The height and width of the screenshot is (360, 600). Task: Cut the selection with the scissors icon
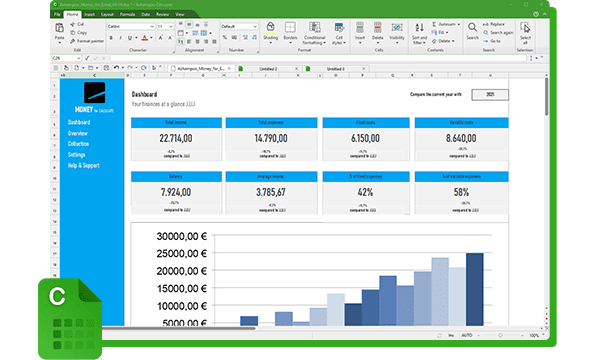point(73,24)
